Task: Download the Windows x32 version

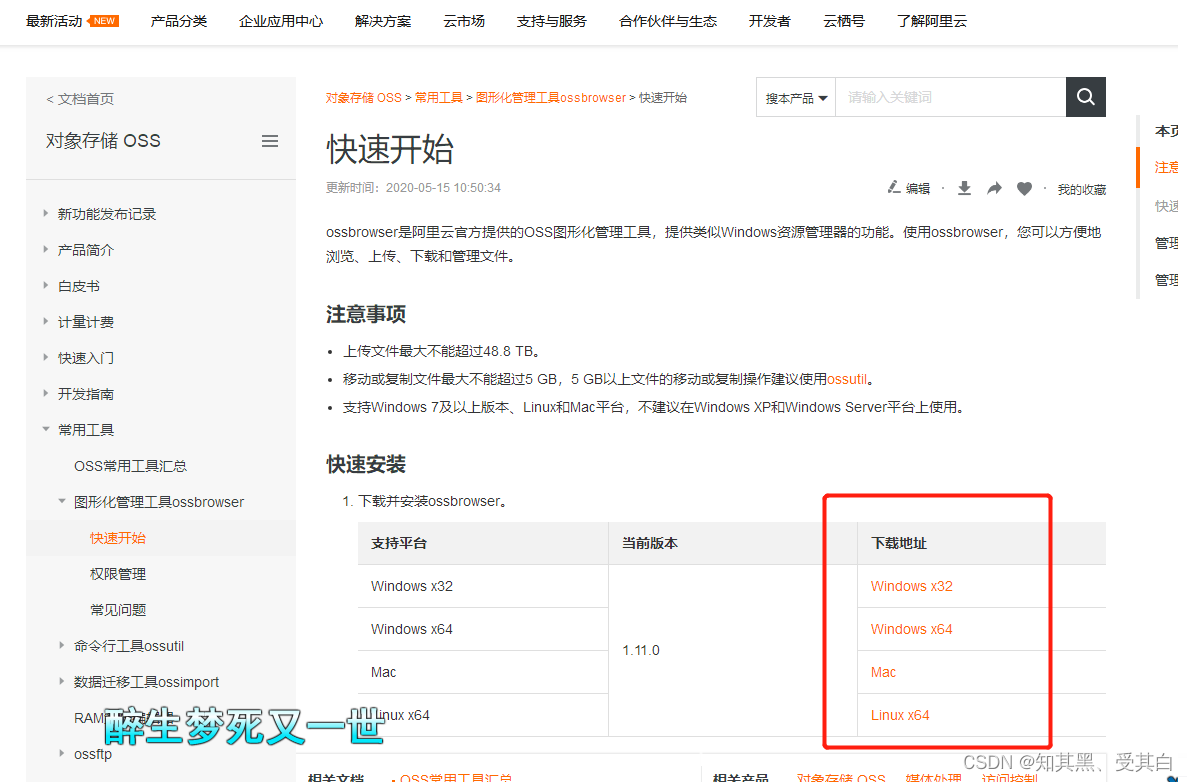Action: (x=911, y=586)
